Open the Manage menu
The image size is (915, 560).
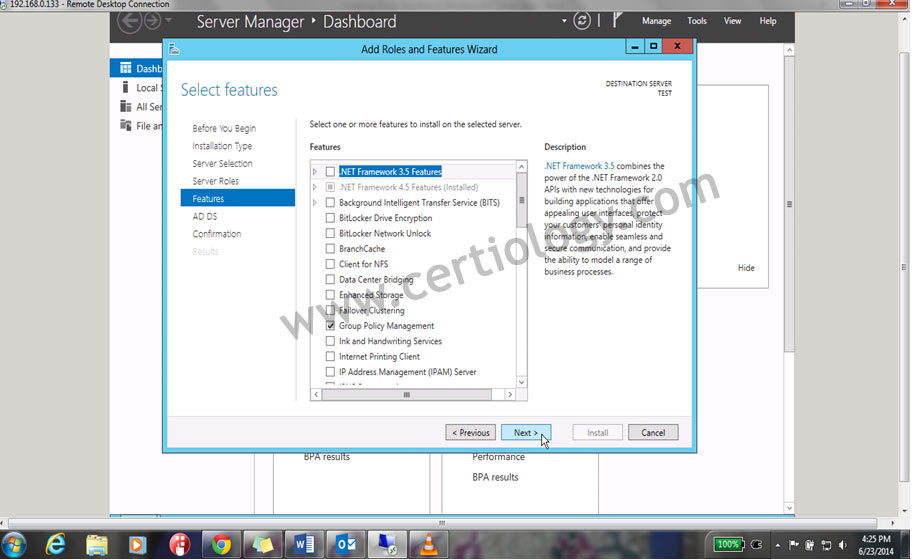pos(656,21)
